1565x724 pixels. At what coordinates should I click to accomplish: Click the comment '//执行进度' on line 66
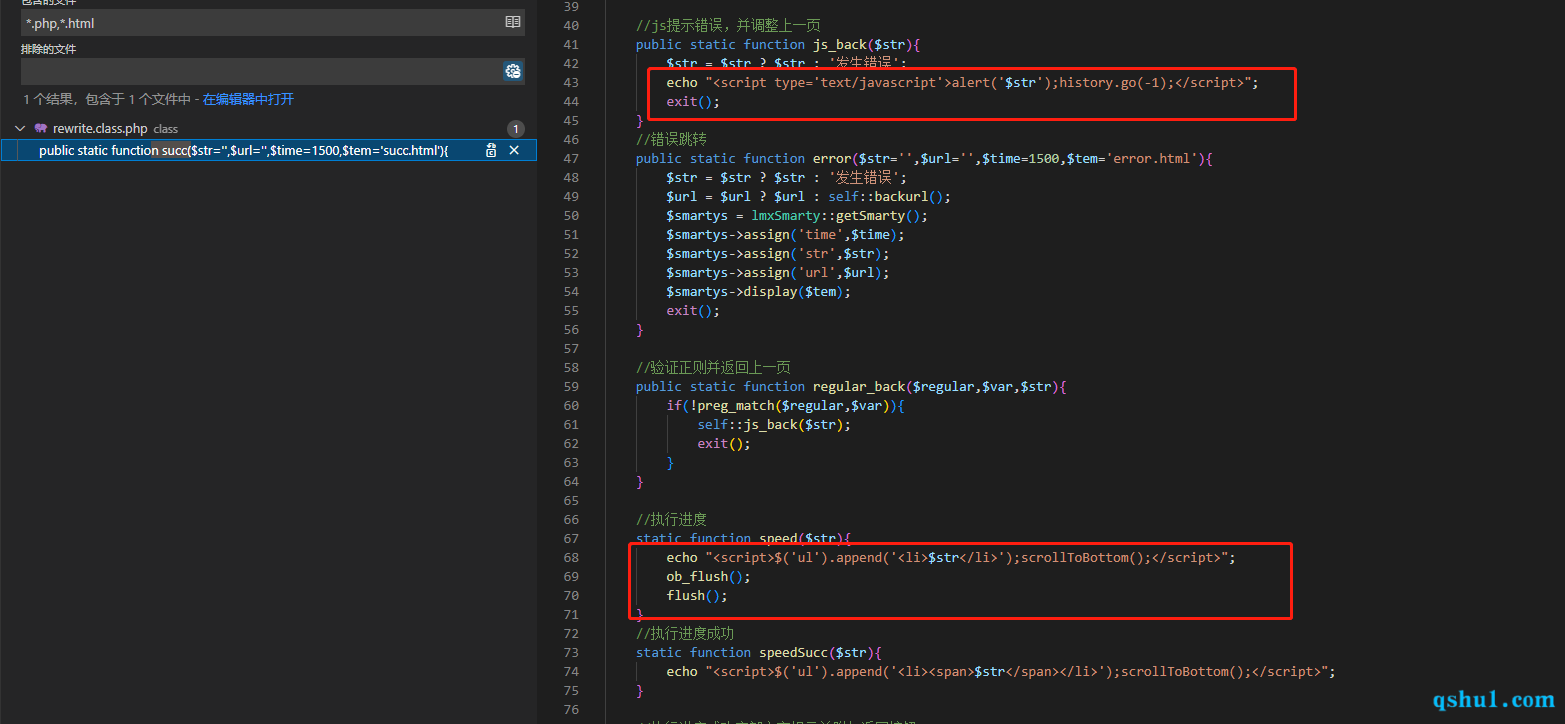[x=671, y=519]
